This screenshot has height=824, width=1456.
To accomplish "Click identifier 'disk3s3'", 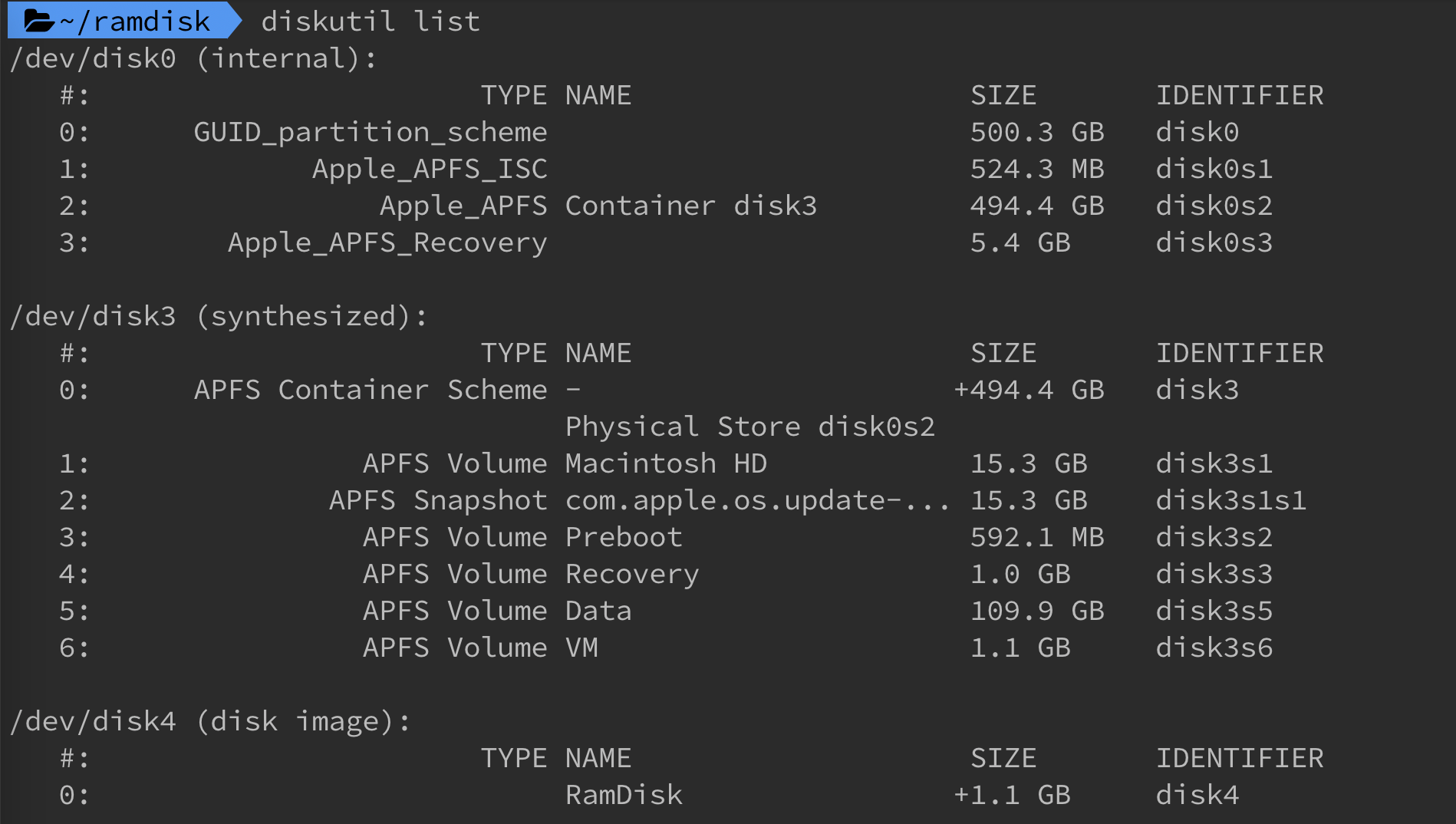I will click(x=1214, y=574).
